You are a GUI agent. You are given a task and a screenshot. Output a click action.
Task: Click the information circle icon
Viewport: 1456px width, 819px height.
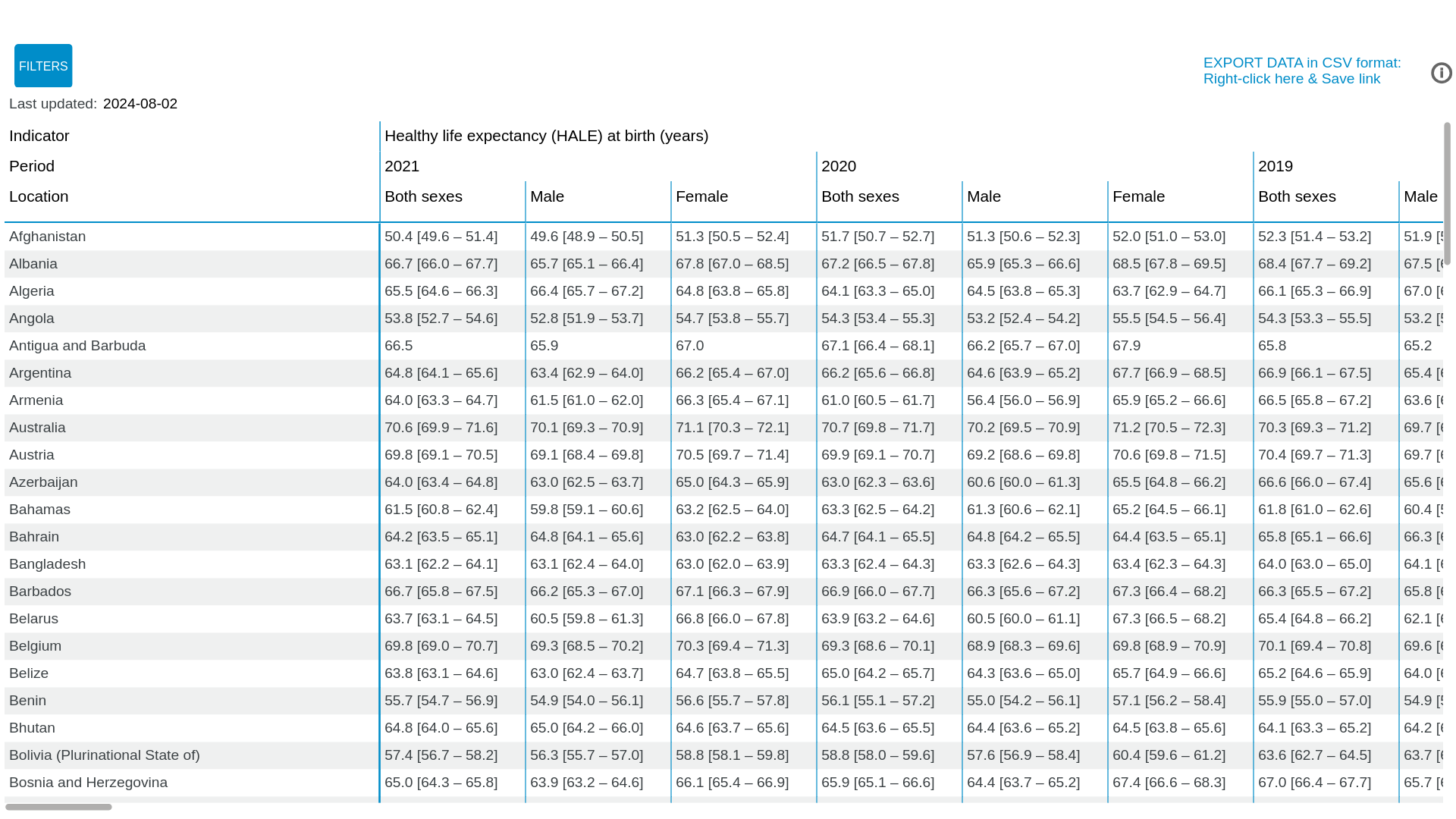[1441, 73]
